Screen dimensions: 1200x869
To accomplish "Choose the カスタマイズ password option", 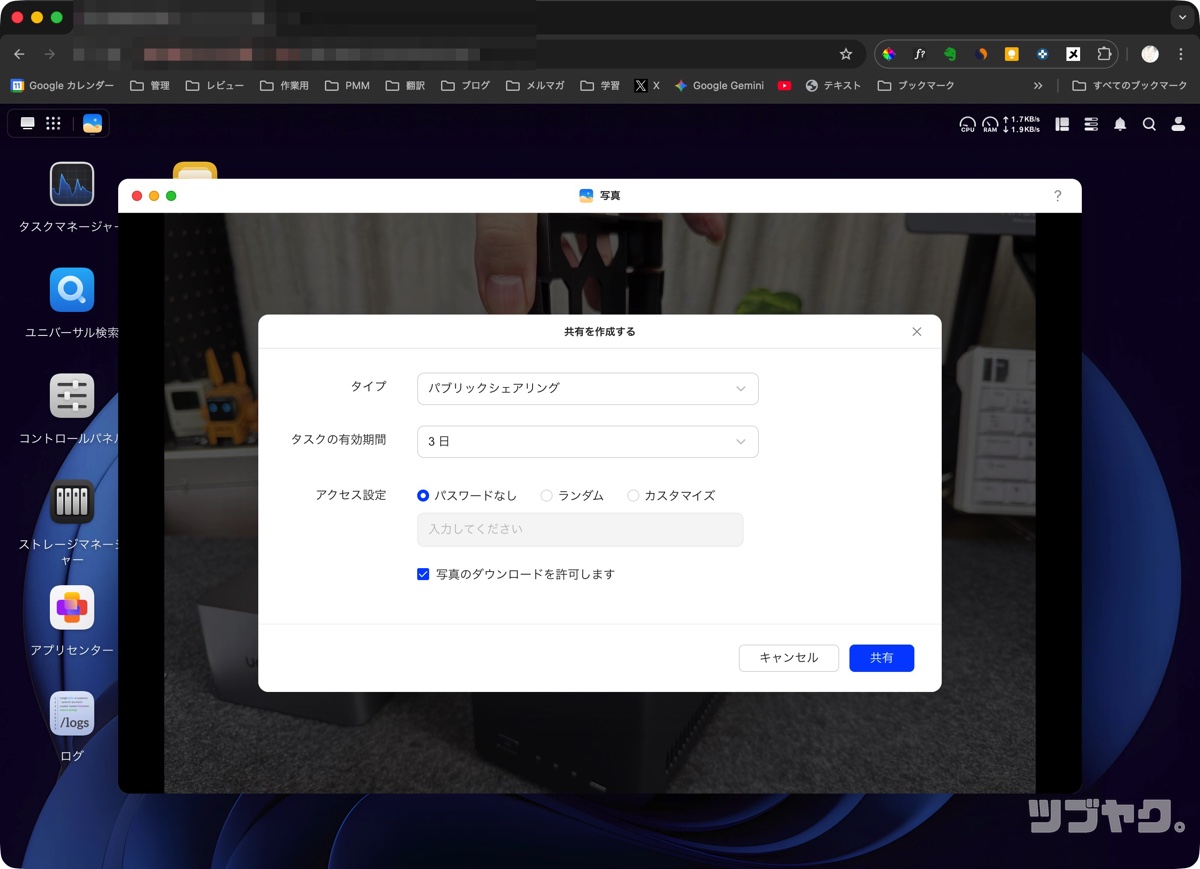I will [x=633, y=495].
